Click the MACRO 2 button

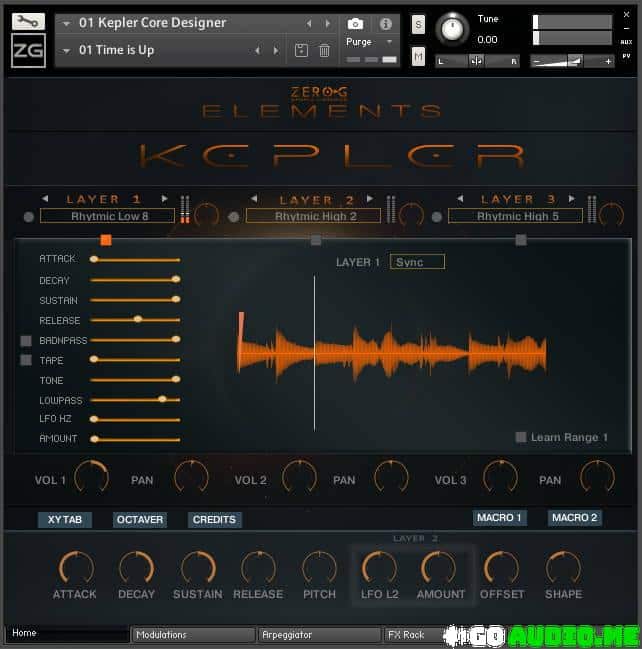coord(575,518)
